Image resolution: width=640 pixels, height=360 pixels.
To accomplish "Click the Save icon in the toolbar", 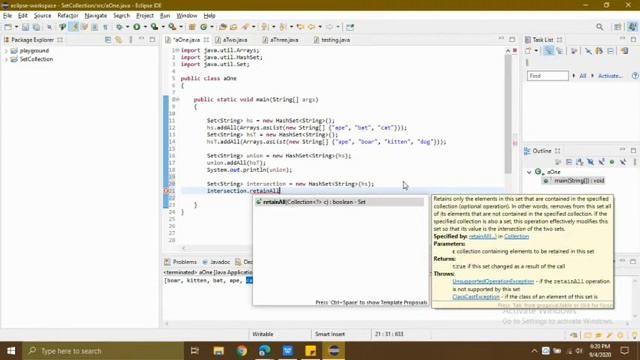I will coord(25,27).
